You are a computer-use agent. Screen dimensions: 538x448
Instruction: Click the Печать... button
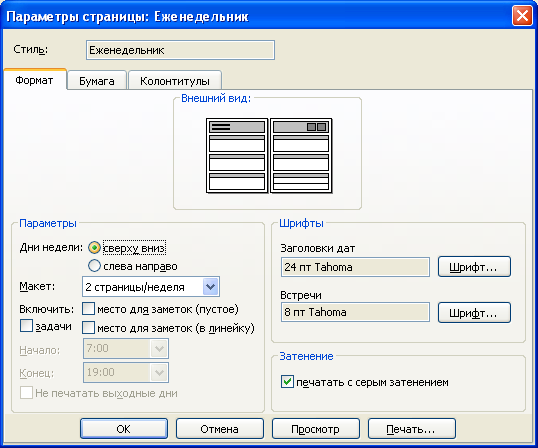[412, 428]
